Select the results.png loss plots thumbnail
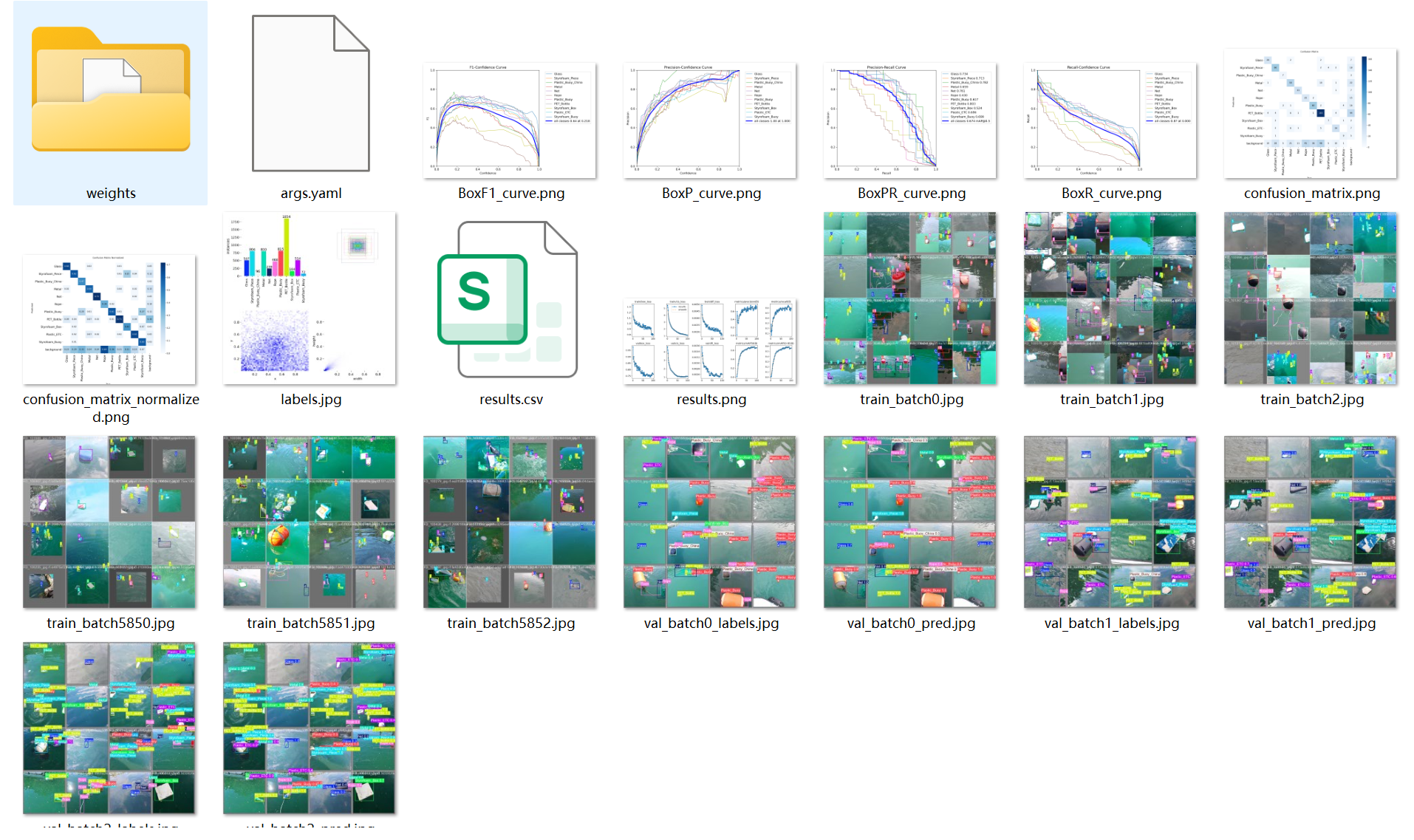The height and width of the screenshot is (840, 1414). [710, 341]
